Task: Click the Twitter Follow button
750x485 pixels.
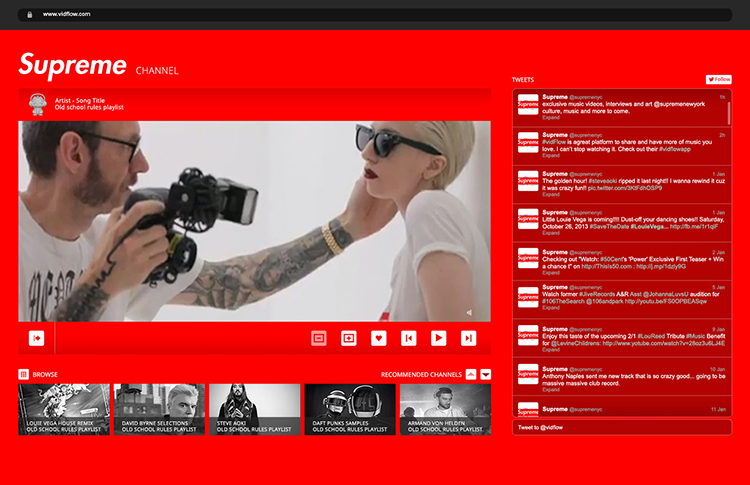Action: pyautogui.click(x=719, y=79)
